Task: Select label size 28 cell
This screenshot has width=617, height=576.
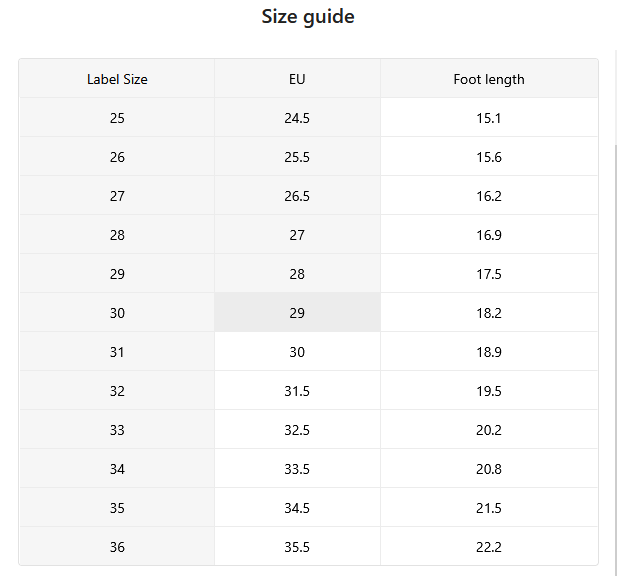Action: [117, 234]
